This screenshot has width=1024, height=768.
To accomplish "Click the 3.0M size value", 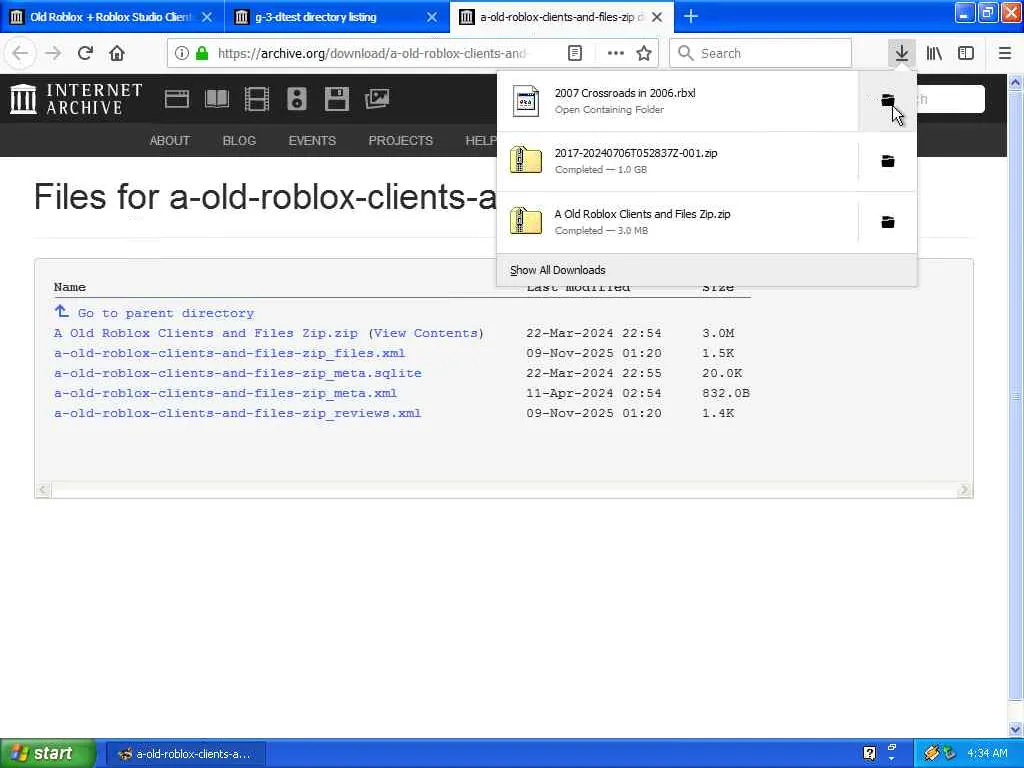I will 718,333.
